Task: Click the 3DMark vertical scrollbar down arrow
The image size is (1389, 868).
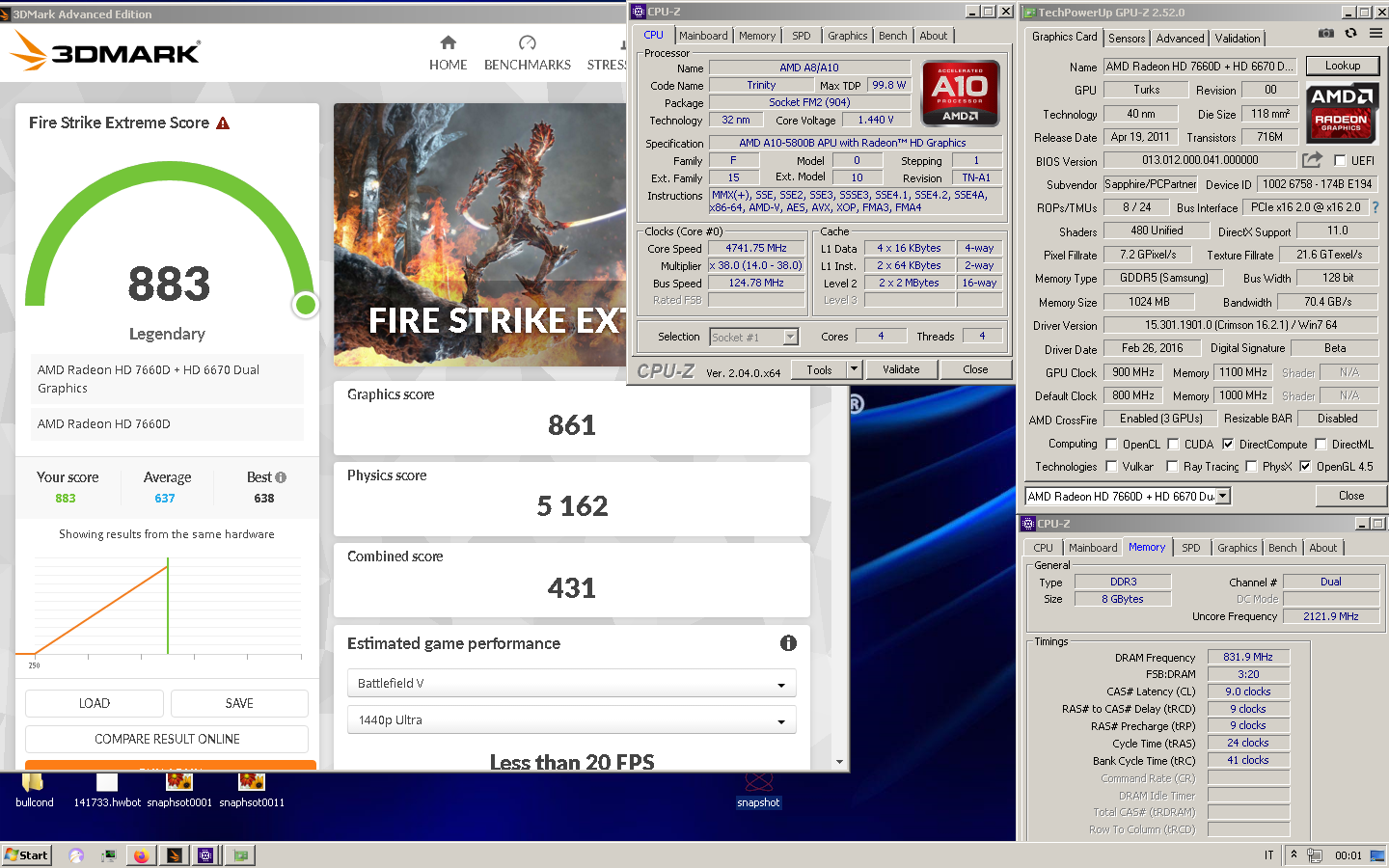Action: (x=839, y=762)
